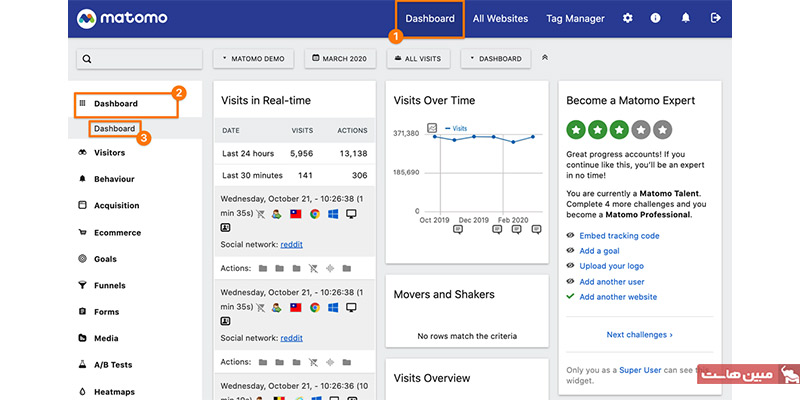Click the info icon in top bar
The width and height of the screenshot is (800, 400).
click(656, 18)
